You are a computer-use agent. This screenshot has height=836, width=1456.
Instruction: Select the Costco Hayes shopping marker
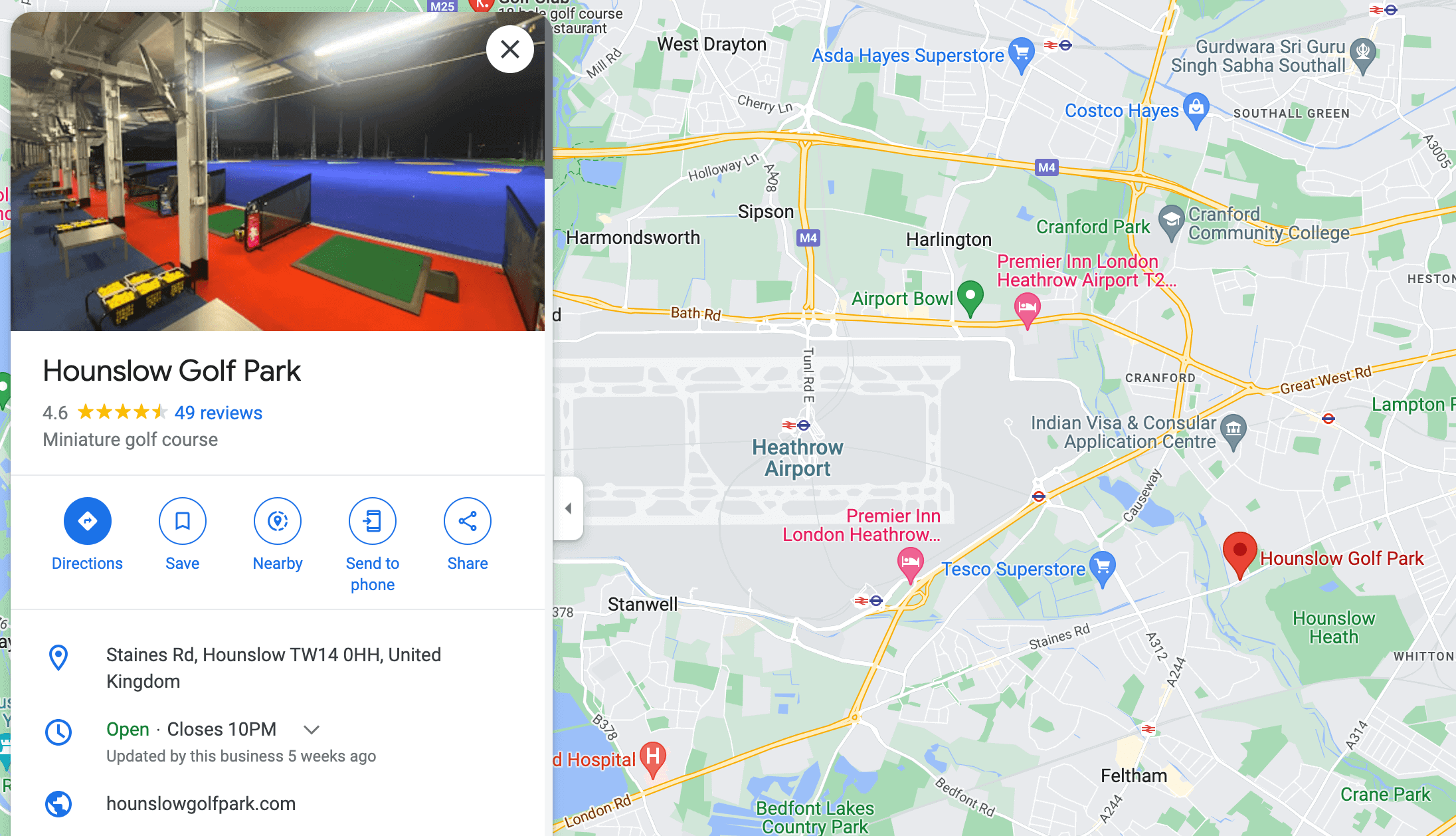point(1196,110)
